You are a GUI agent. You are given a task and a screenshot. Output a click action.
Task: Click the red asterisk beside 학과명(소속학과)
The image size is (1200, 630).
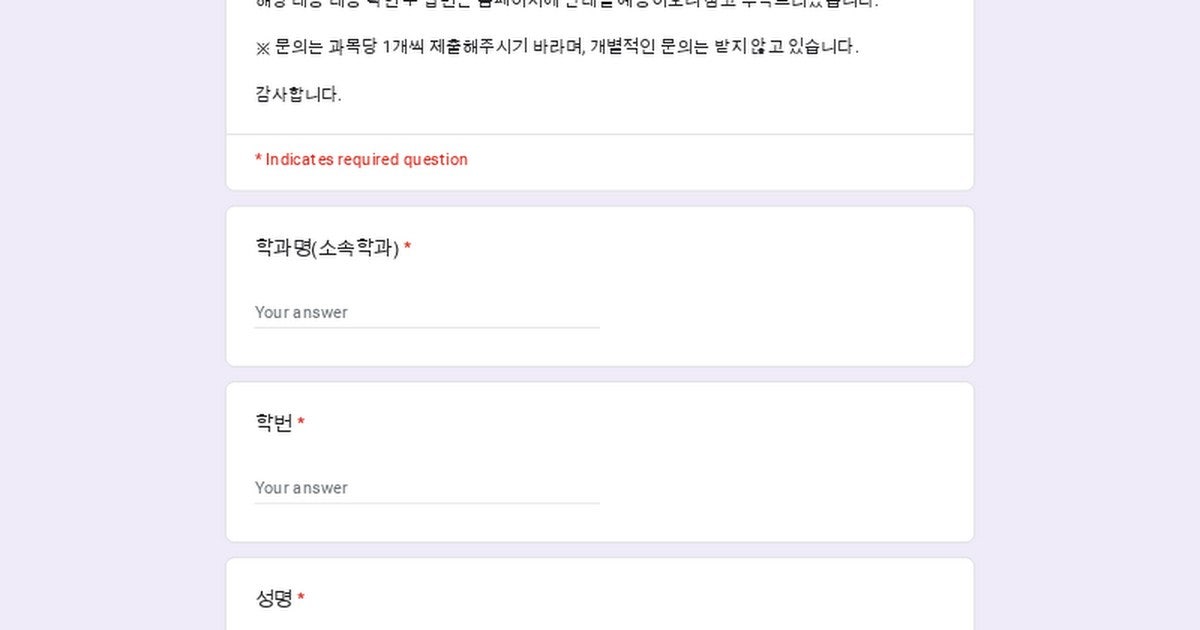407,248
